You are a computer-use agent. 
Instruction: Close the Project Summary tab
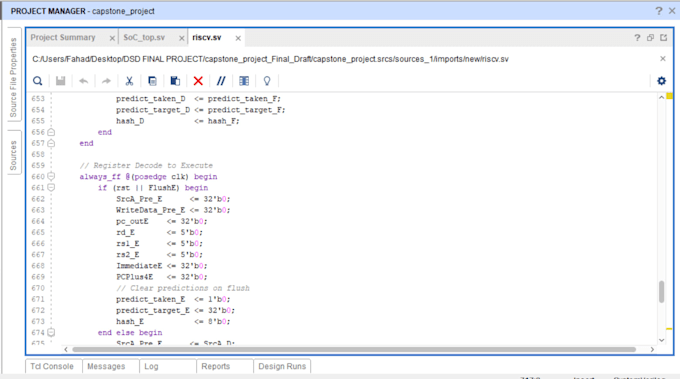[112, 38]
